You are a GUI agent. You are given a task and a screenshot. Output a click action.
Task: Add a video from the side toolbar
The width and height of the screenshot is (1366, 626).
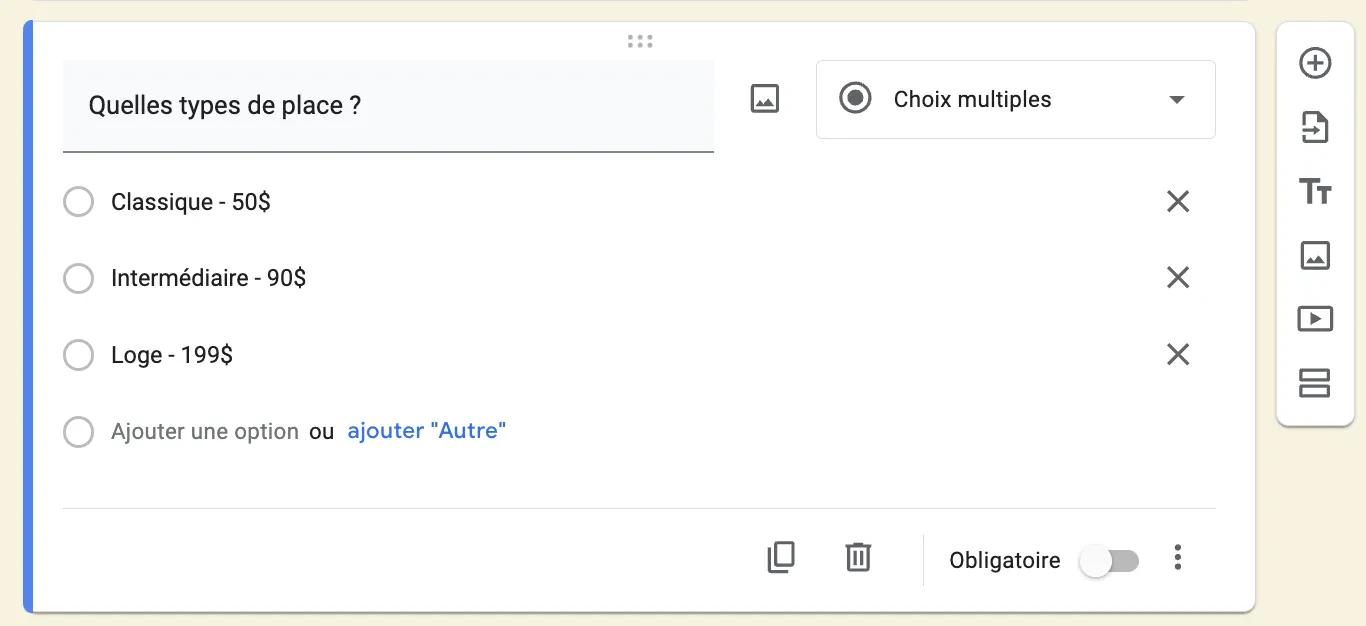click(x=1315, y=319)
